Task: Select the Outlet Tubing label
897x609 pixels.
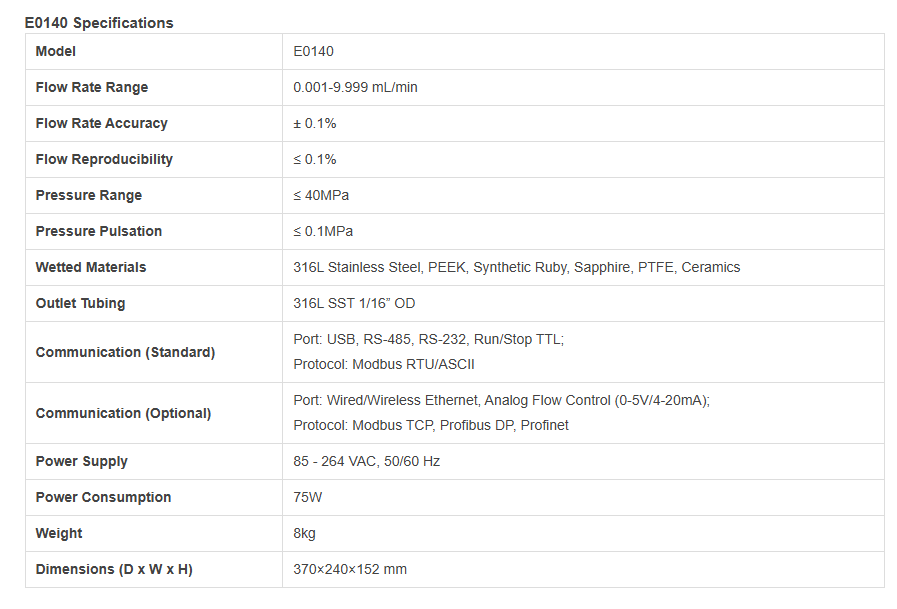Action: (80, 304)
